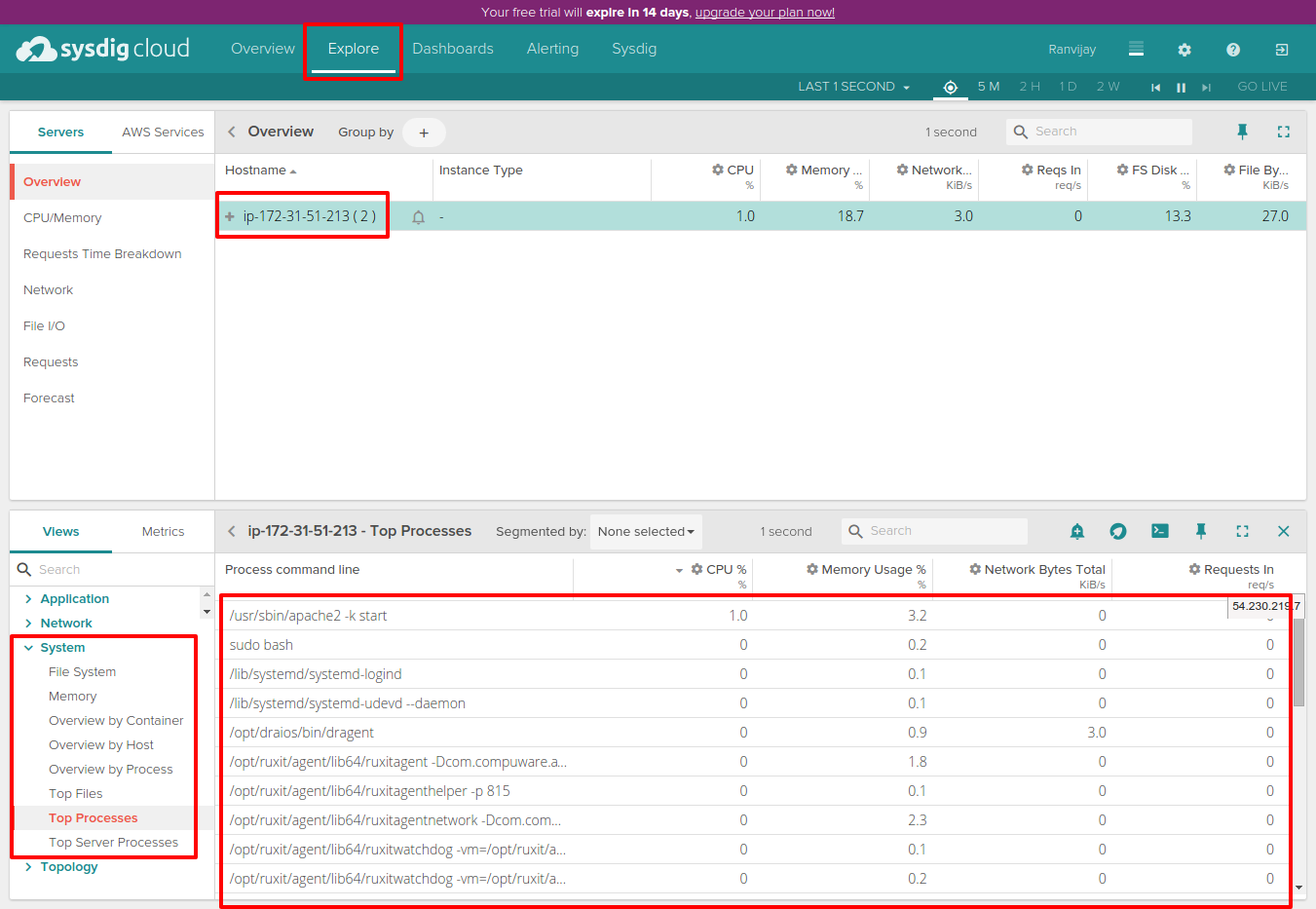Close the Top Processes panel

(x=1284, y=531)
